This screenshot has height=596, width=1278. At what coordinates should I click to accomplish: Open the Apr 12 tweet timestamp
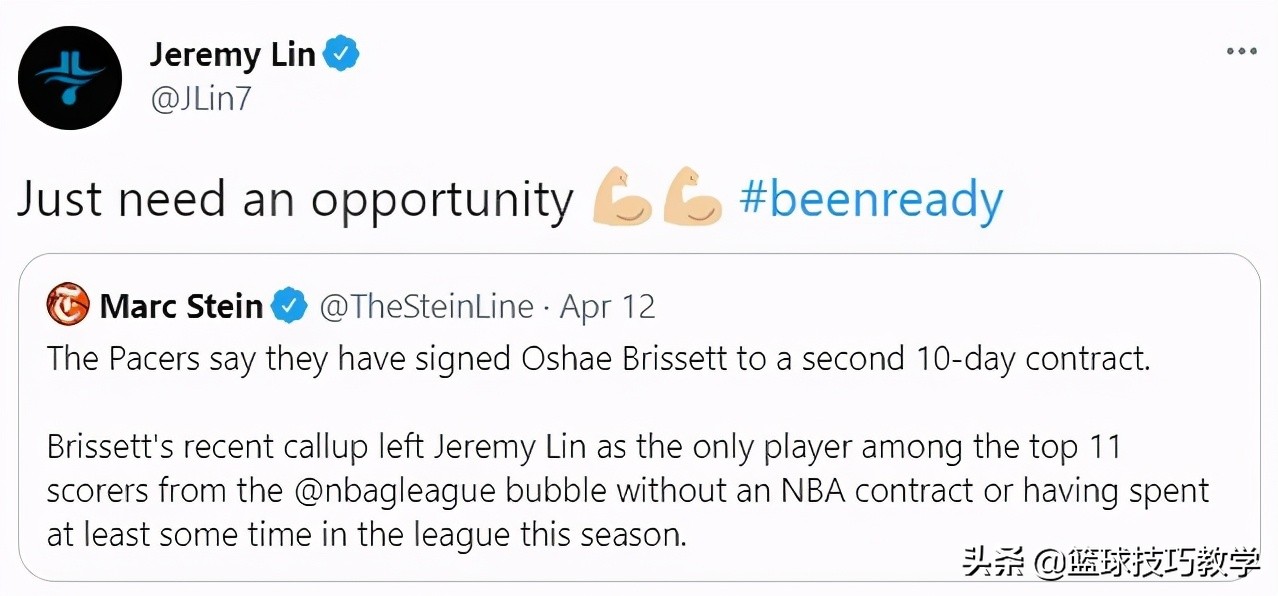pyautogui.click(x=608, y=306)
